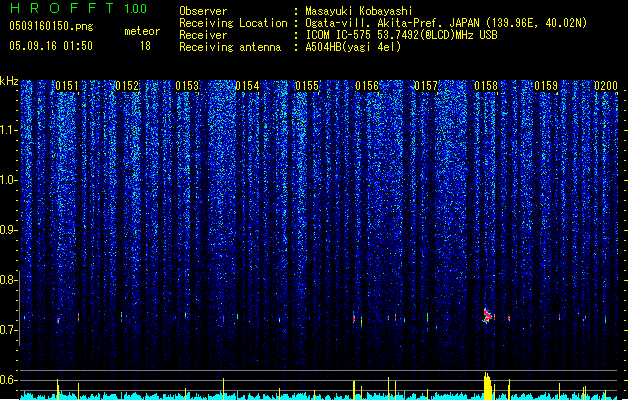Click the double echo spot below 0156

(x=357, y=319)
